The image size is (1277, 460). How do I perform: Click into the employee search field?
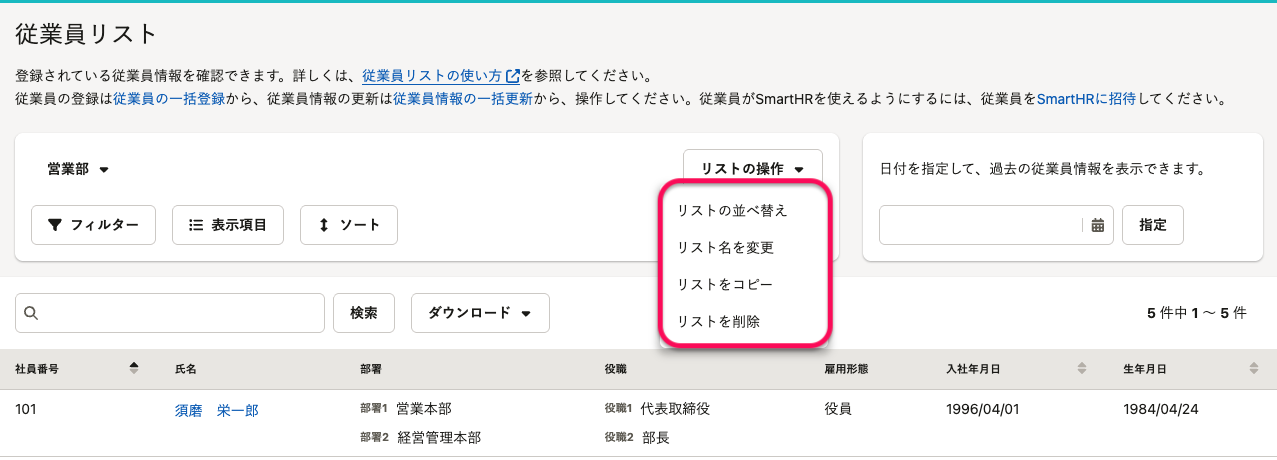pyautogui.click(x=180, y=313)
